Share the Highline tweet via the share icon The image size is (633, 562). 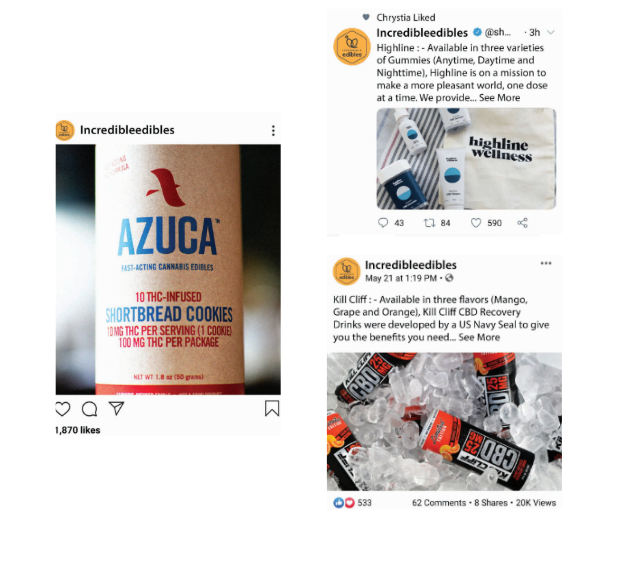[522, 223]
